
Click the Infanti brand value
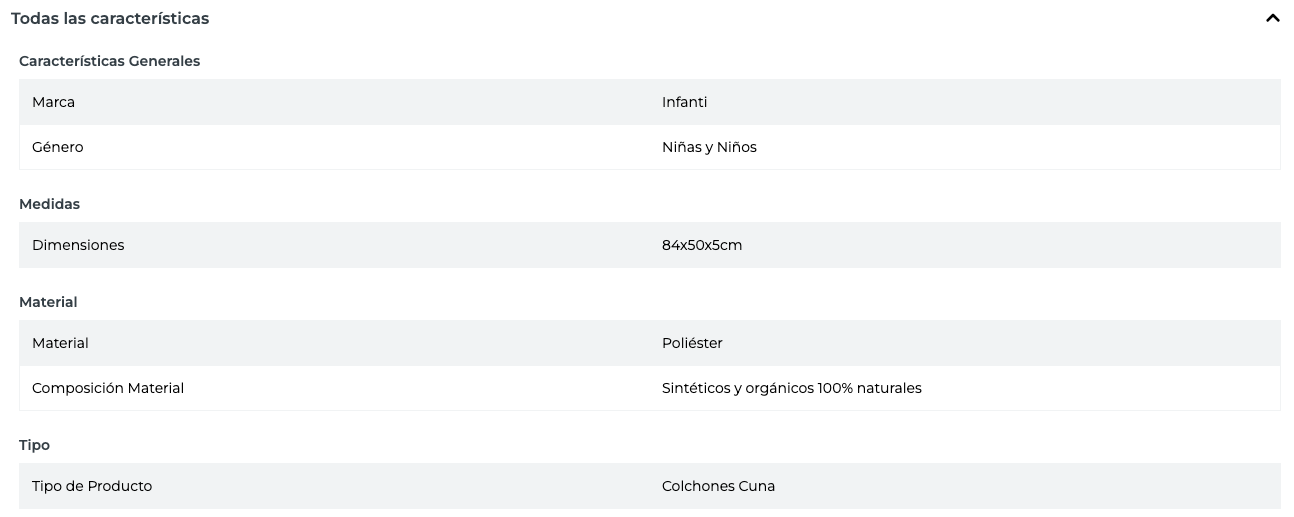[x=684, y=102]
